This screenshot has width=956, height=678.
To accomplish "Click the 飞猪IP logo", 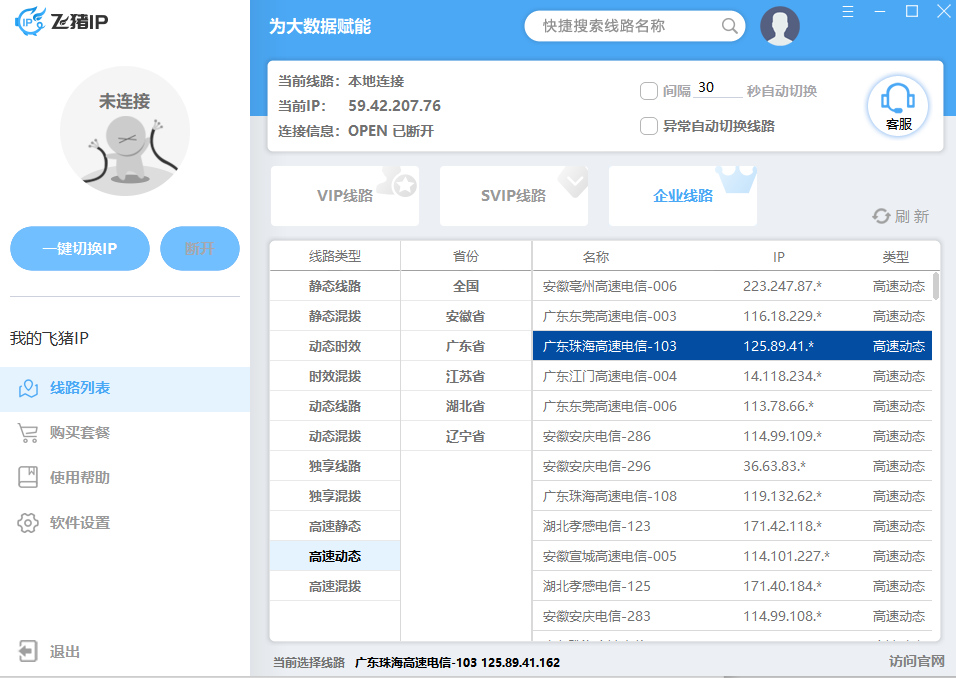I will click(61, 19).
